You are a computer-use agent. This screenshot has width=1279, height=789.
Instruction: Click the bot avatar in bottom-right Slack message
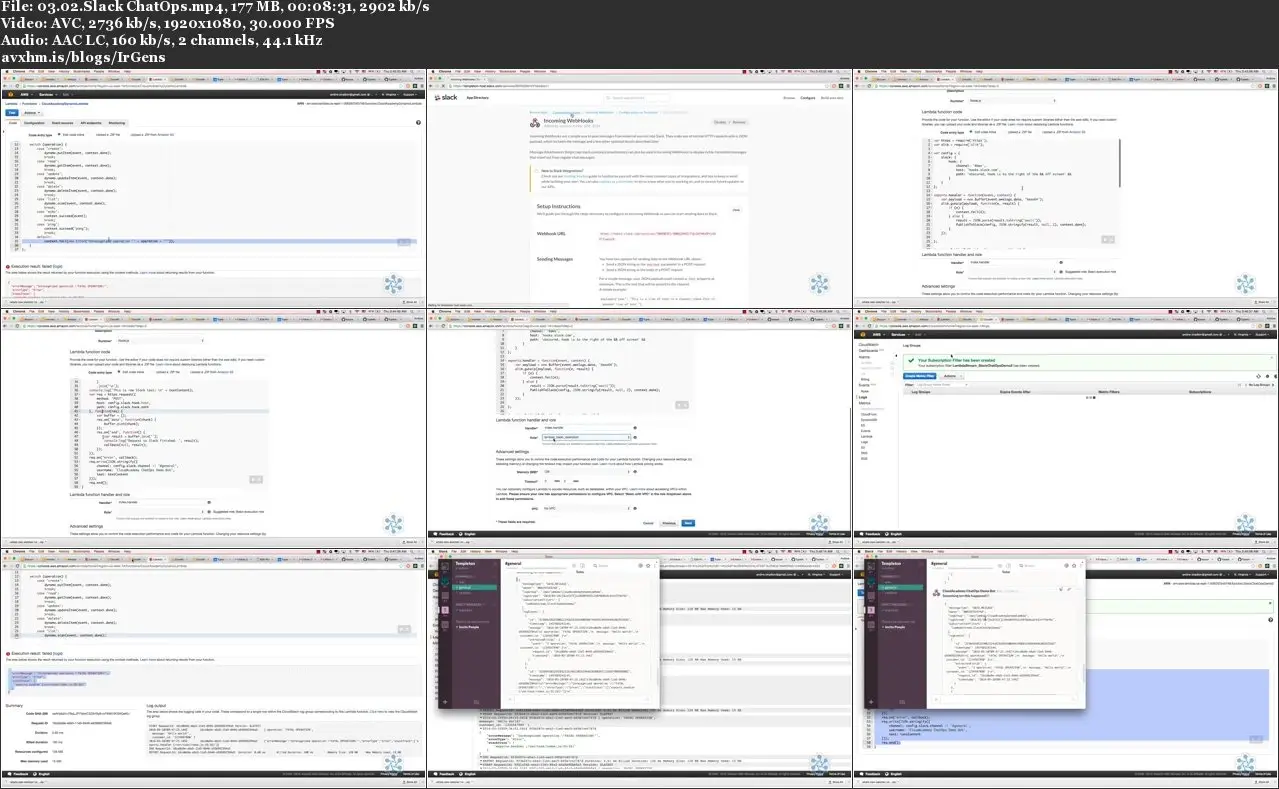click(x=936, y=592)
